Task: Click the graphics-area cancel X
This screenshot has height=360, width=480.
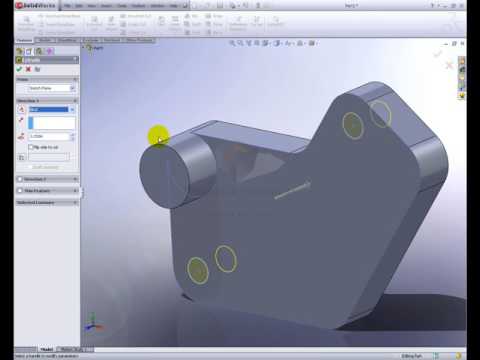Action: 449,65
